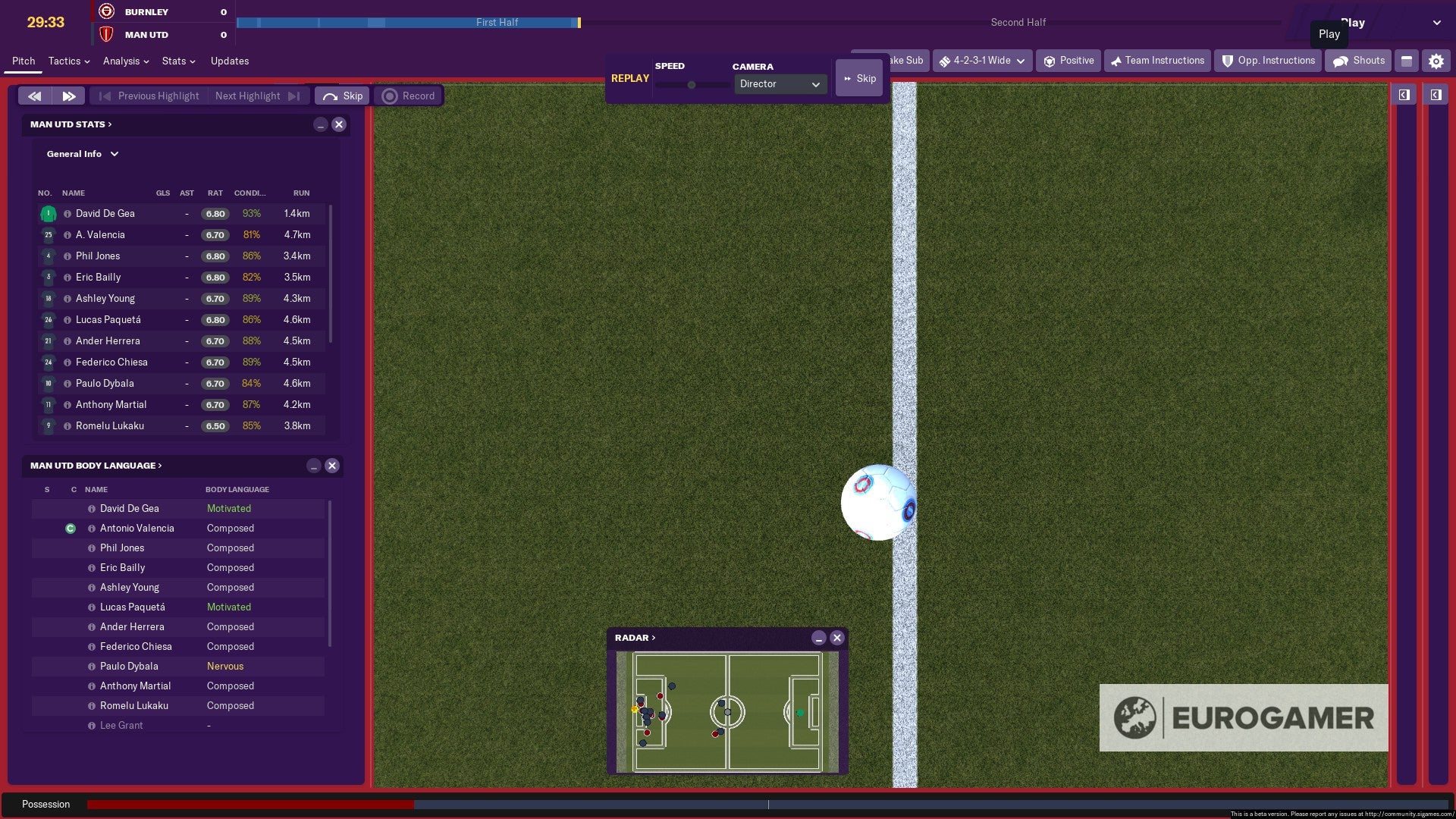Click the Make Sub icon
Viewport: 1456px width, 819px height.
click(x=895, y=60)
